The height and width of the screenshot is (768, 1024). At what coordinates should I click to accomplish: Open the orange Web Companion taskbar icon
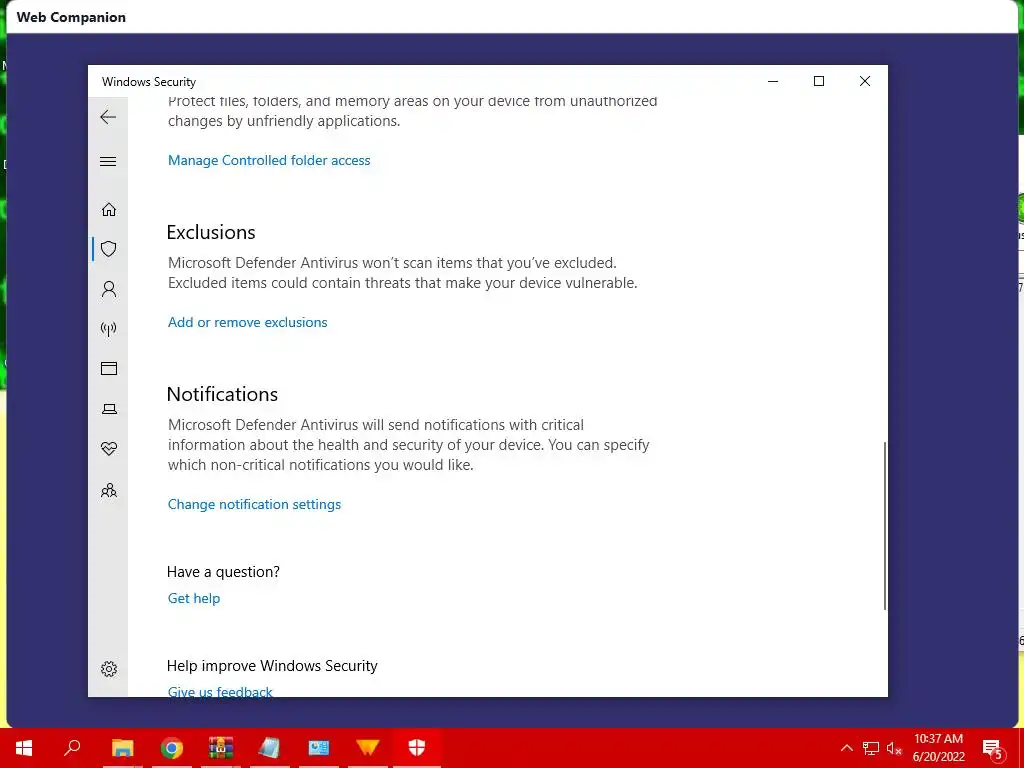368,748
